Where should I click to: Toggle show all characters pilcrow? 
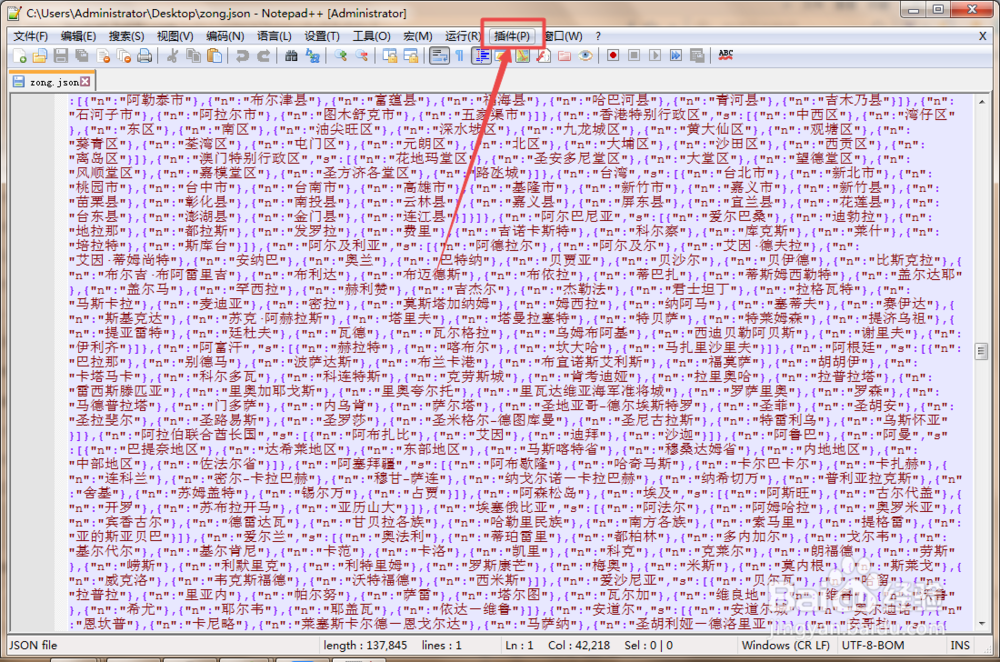(x=460, y=56)
